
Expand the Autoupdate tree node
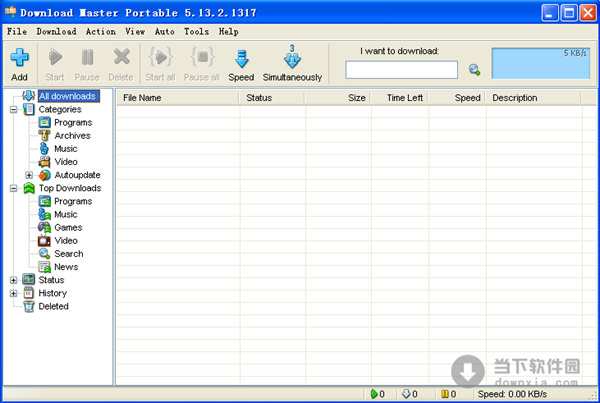[29, 175]
